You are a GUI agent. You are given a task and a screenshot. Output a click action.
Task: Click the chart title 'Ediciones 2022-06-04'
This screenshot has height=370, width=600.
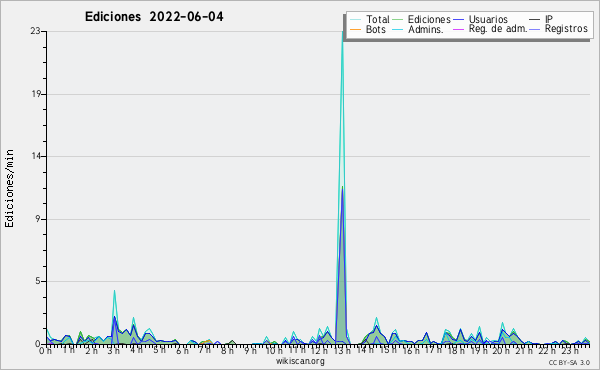click(154, 17)
